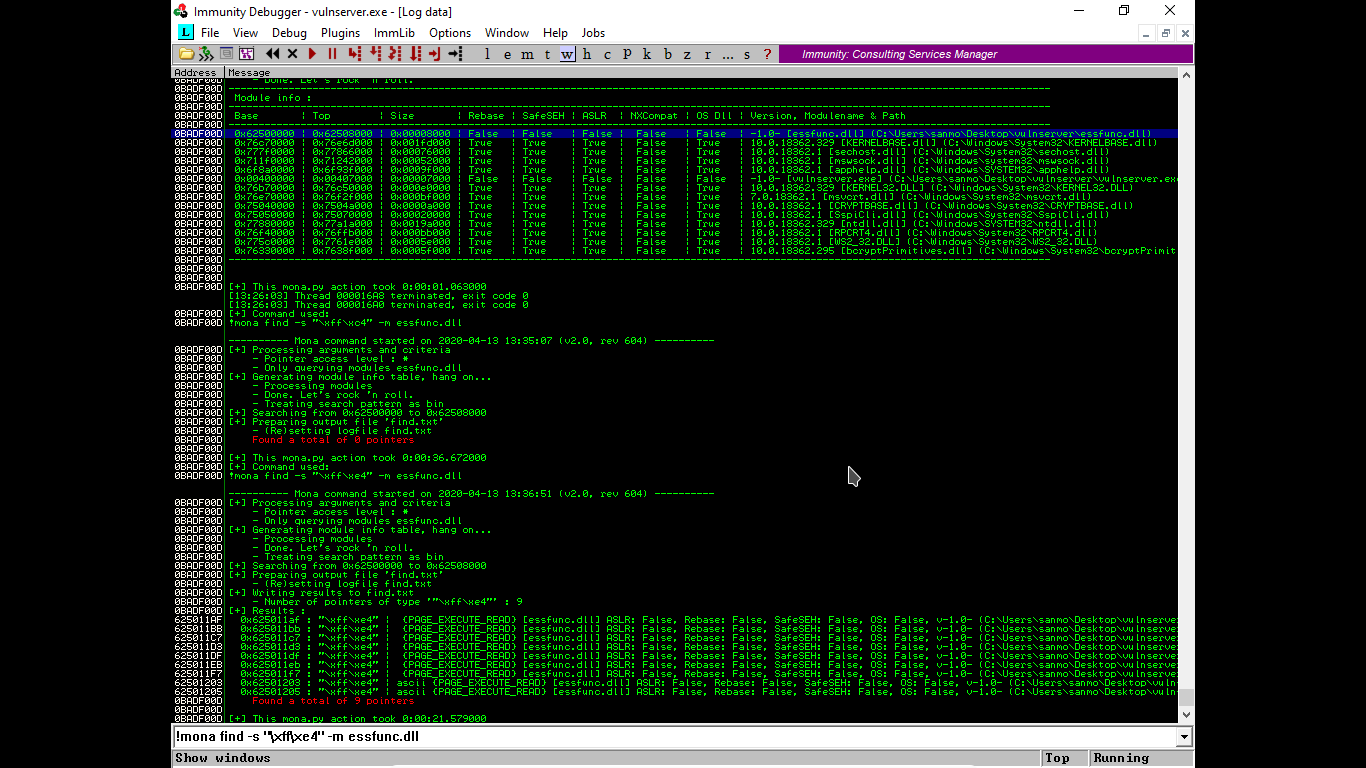
Task: Click Execute till return icon
Action: 435,54
